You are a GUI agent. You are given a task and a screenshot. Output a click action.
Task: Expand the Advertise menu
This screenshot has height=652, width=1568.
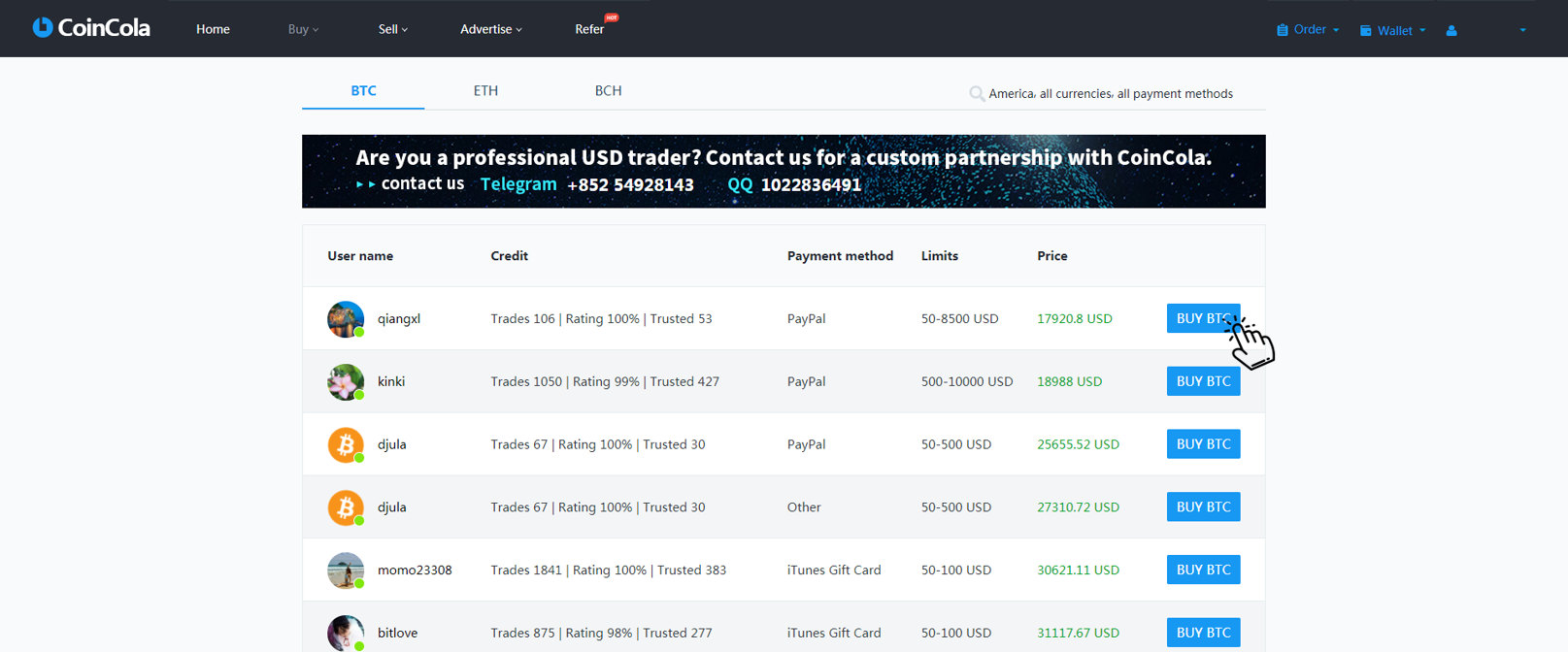pyautogui.click(x=491, y=29)
